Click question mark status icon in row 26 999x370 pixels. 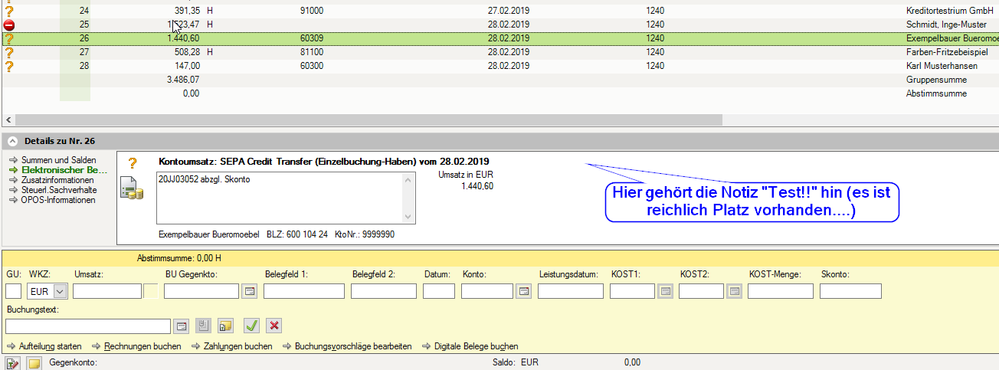(9, 39)
